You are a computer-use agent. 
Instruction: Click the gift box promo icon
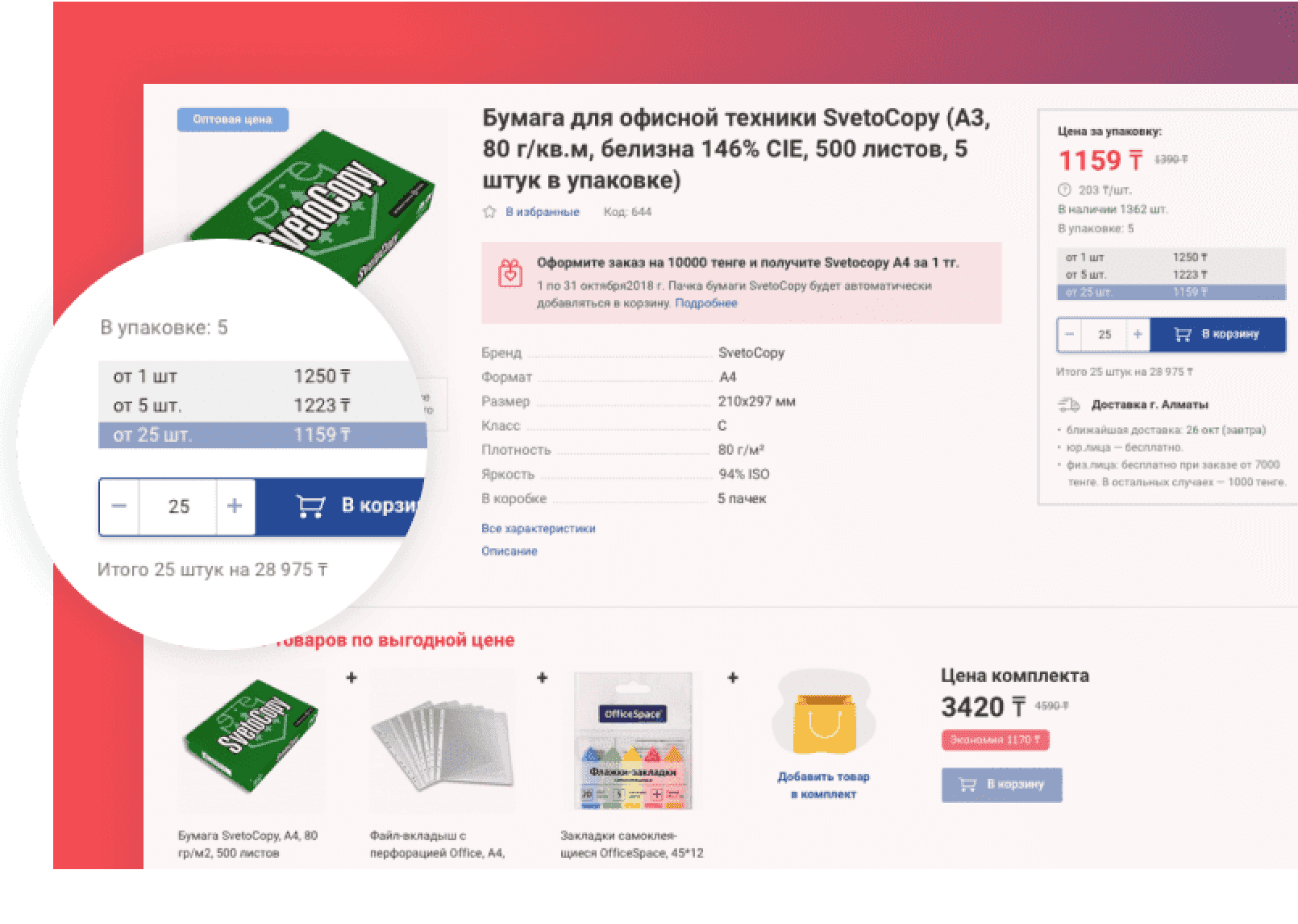click(510, 273)
